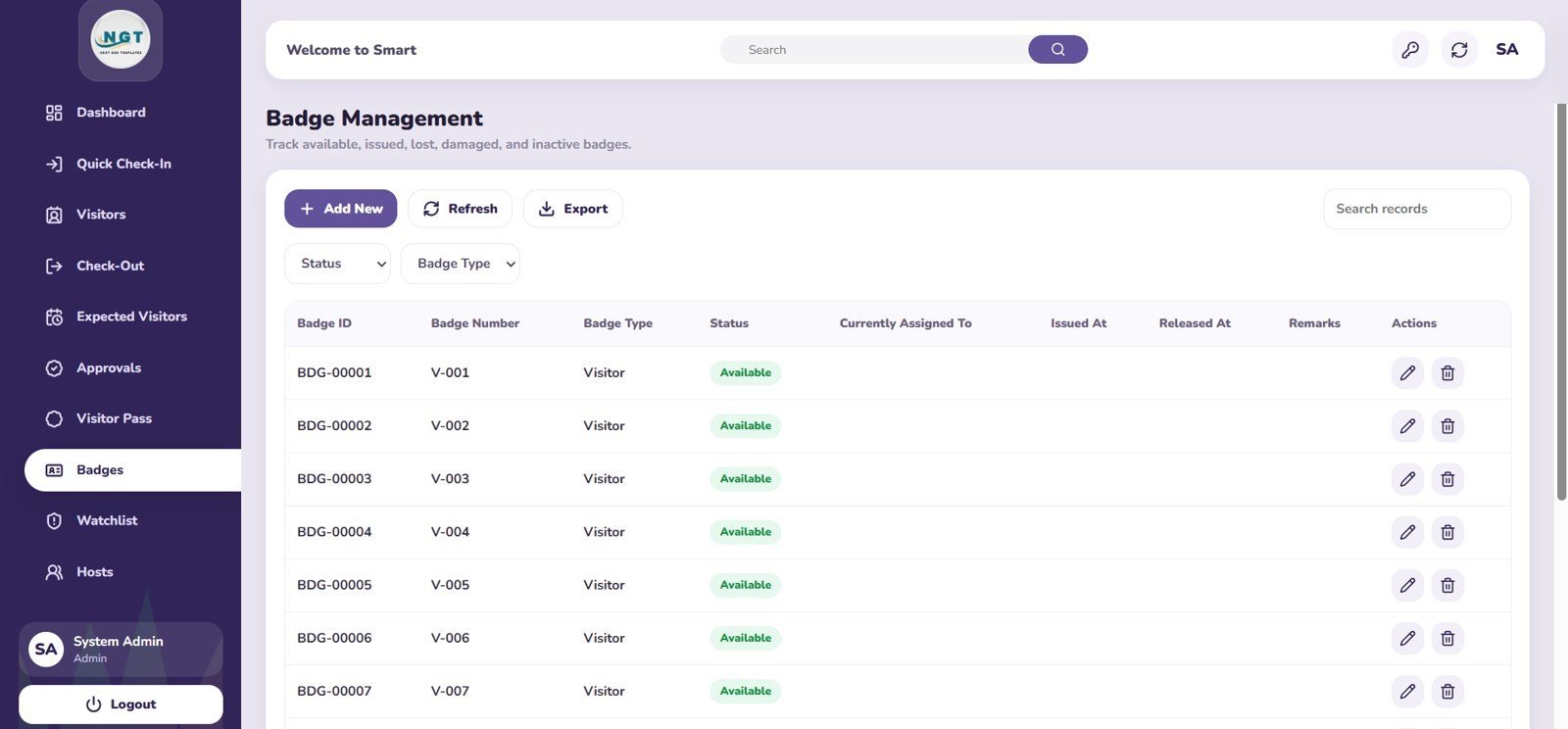
Task: Click the Refresh button above table
Action: (460, 209)
